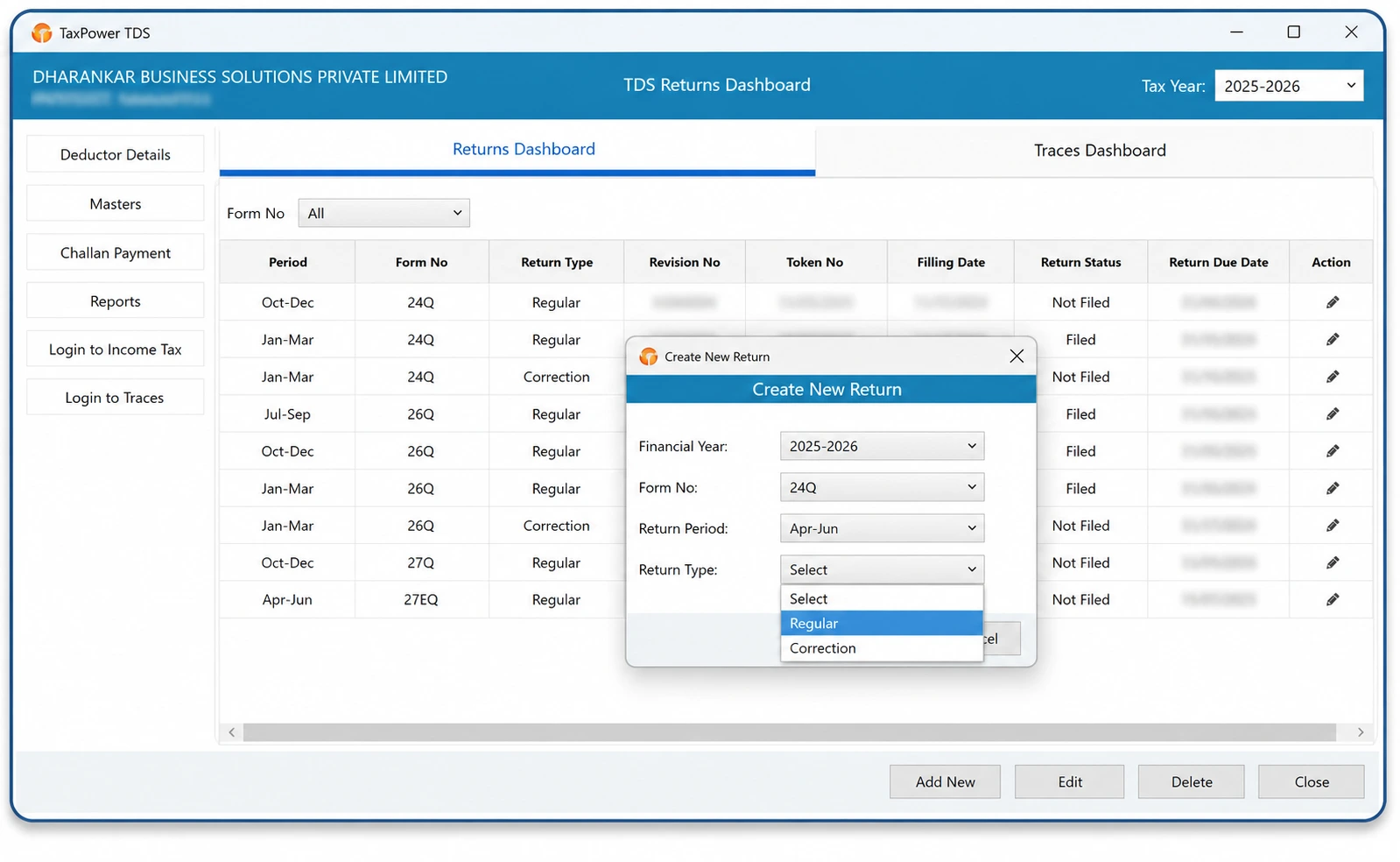This screenshot has width=1400, height=862.
Task: Edit the Jan-Mar 26Q Correction return
Action: coord(1332,526)
